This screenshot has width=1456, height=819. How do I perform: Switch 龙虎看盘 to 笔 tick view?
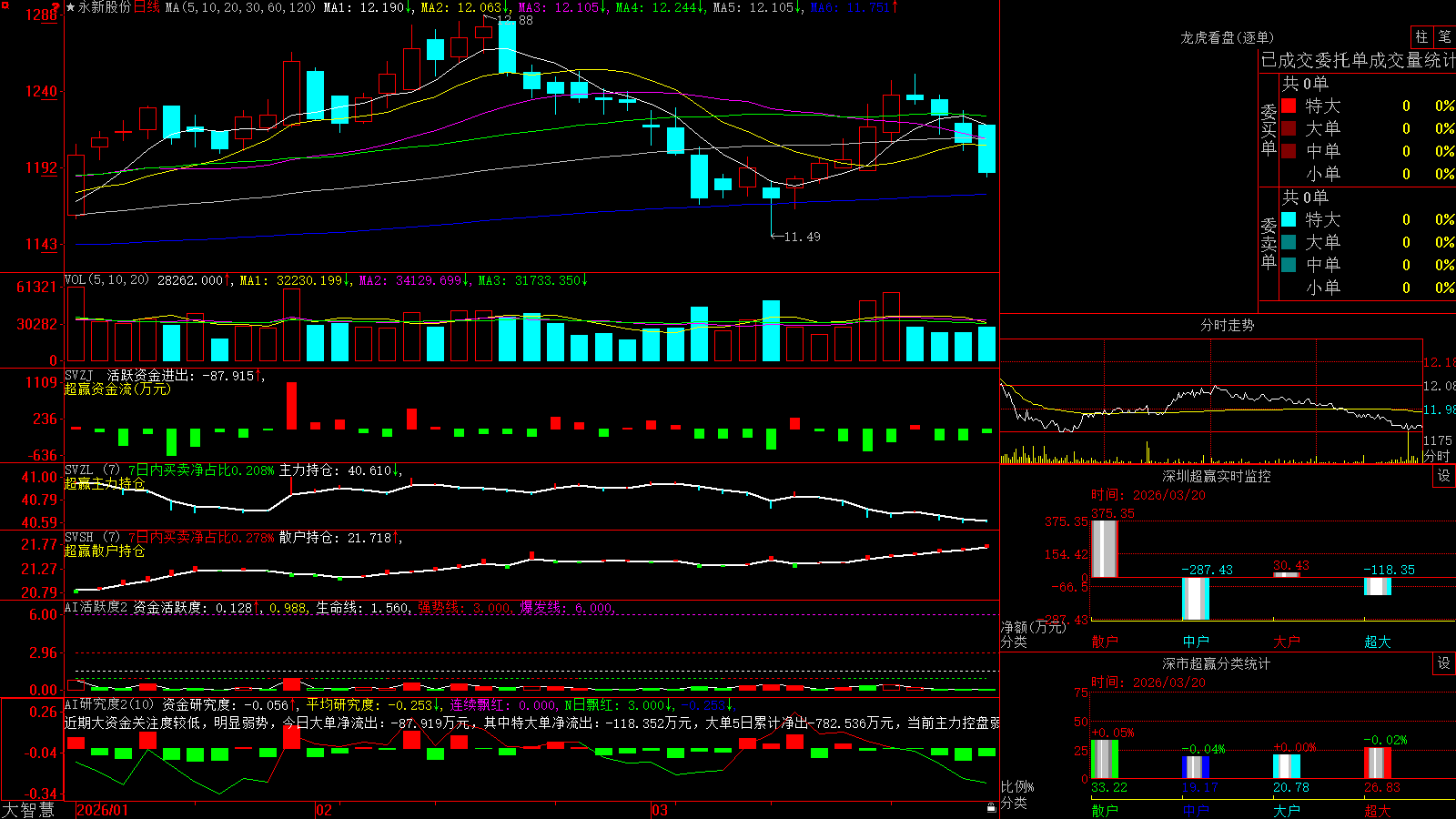point(1445,36)
